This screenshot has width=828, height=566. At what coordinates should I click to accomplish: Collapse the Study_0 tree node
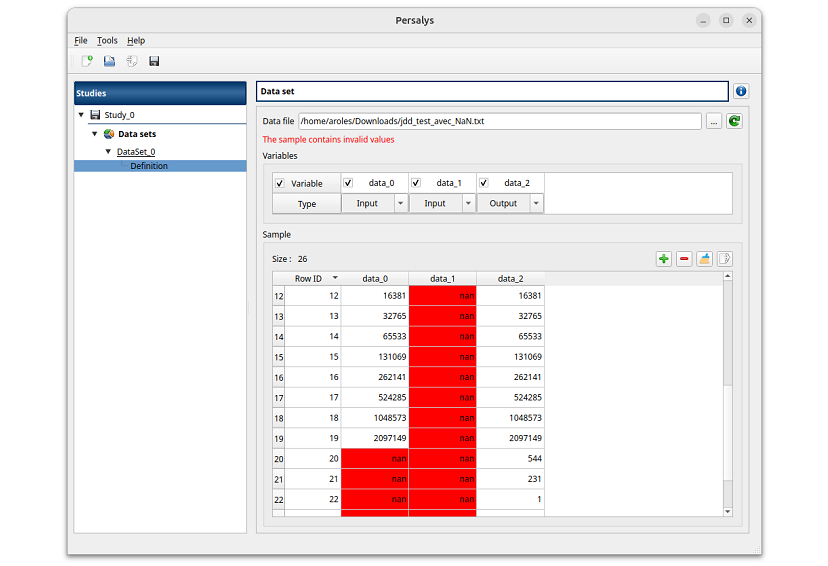[81, 115]
